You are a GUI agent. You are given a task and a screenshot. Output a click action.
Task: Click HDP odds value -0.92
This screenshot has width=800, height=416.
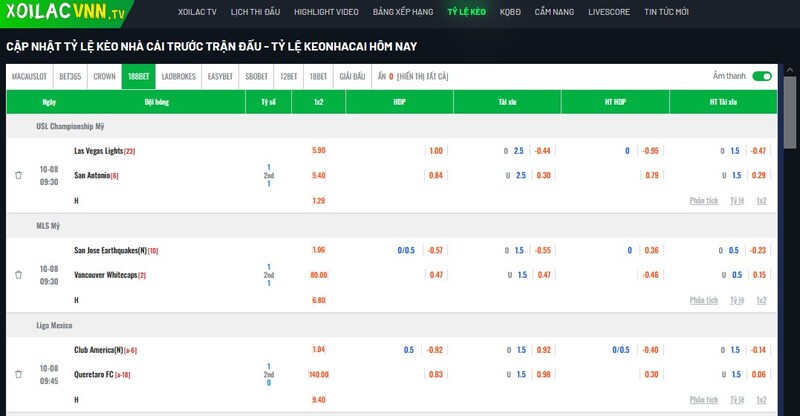click(435, 350)
